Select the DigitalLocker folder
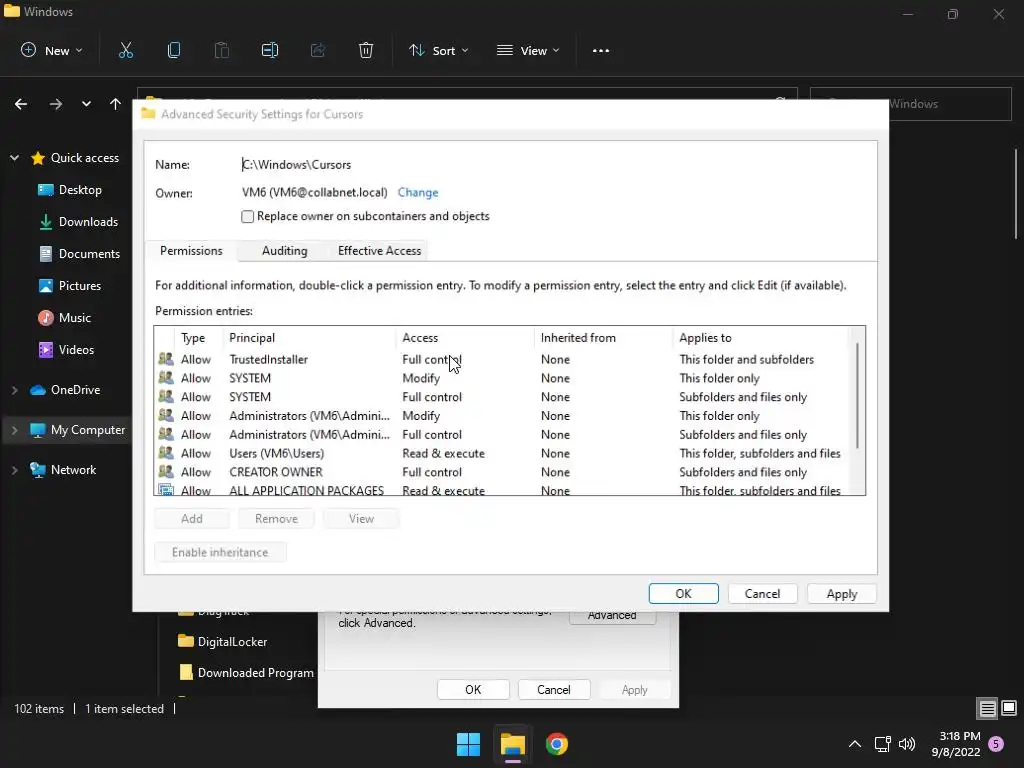 (x=222, y=642)
